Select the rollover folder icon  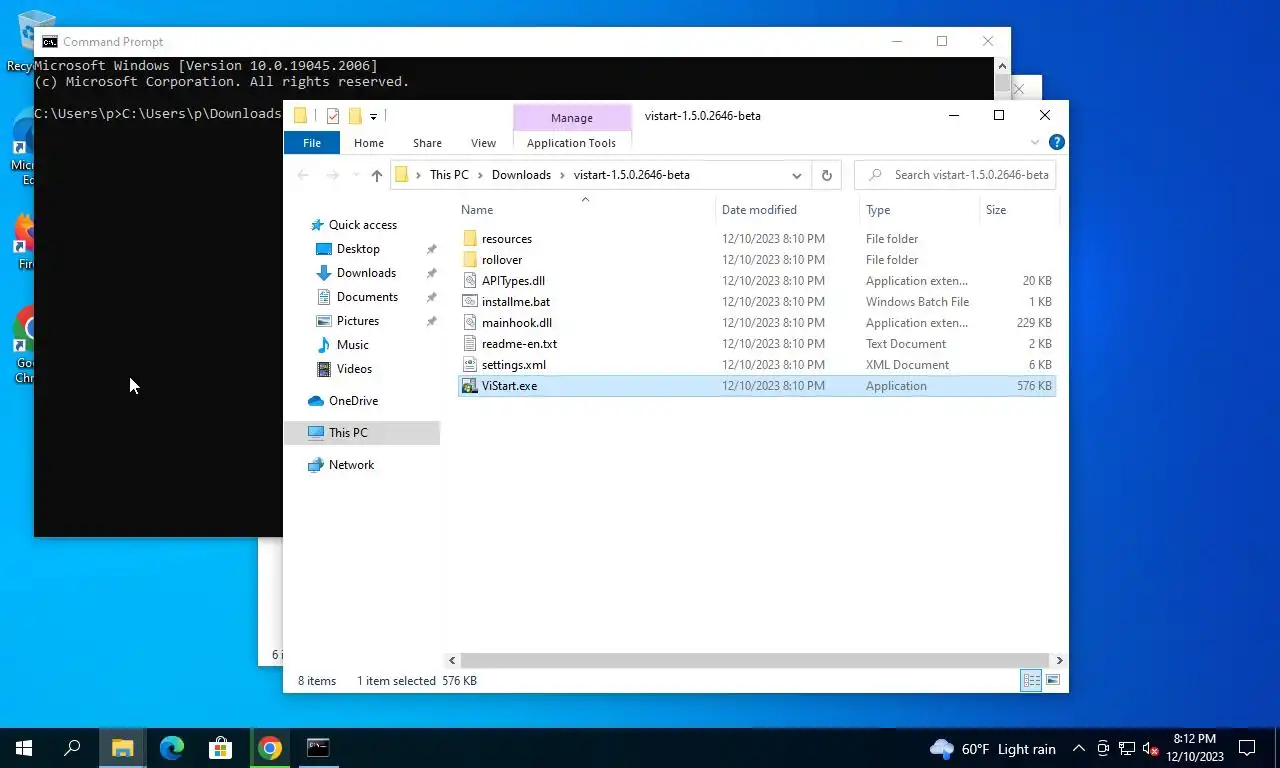coord(470,260)
